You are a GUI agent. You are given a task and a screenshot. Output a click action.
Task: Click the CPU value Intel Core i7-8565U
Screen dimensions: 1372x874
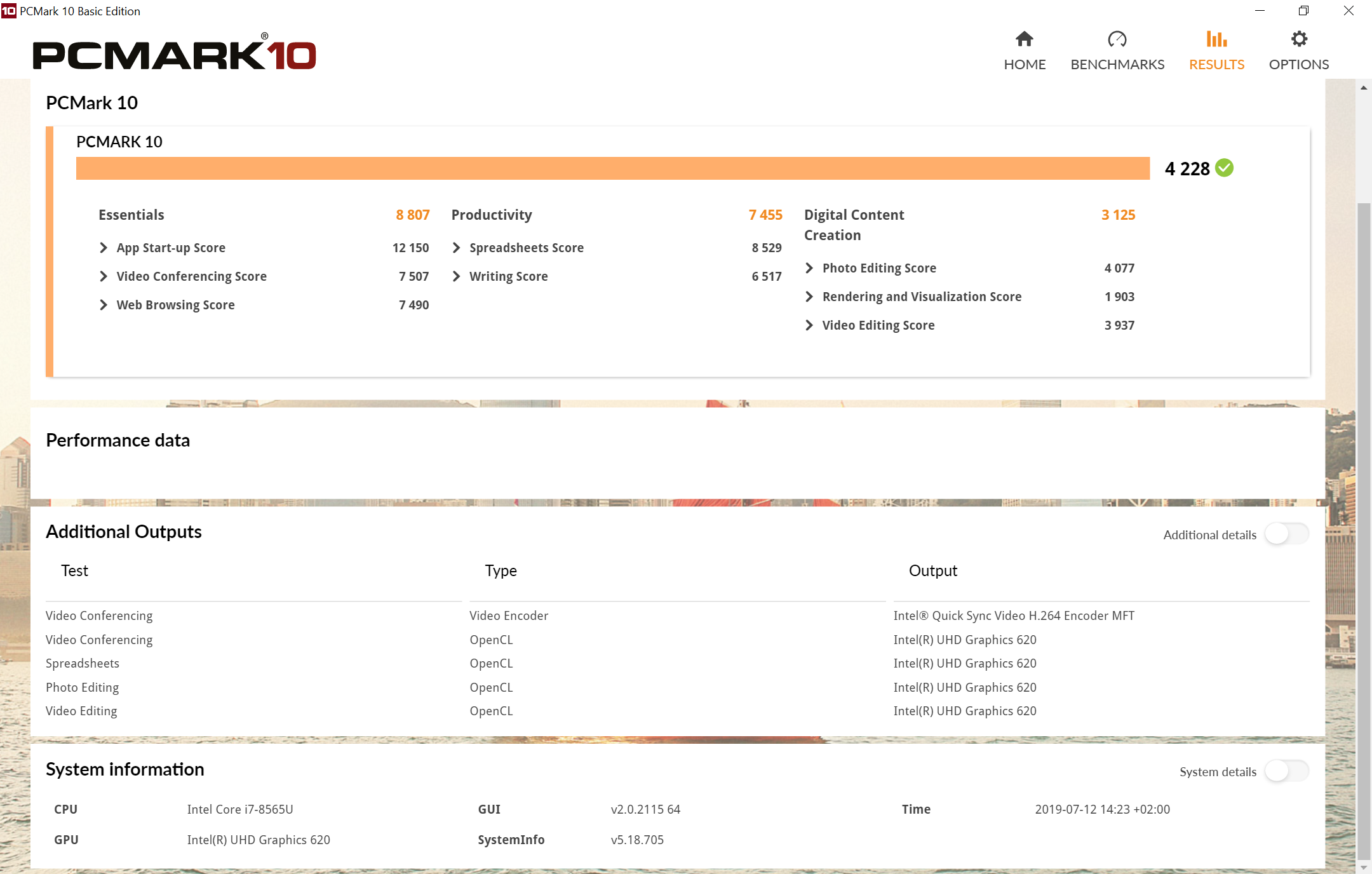pos(240,809)
